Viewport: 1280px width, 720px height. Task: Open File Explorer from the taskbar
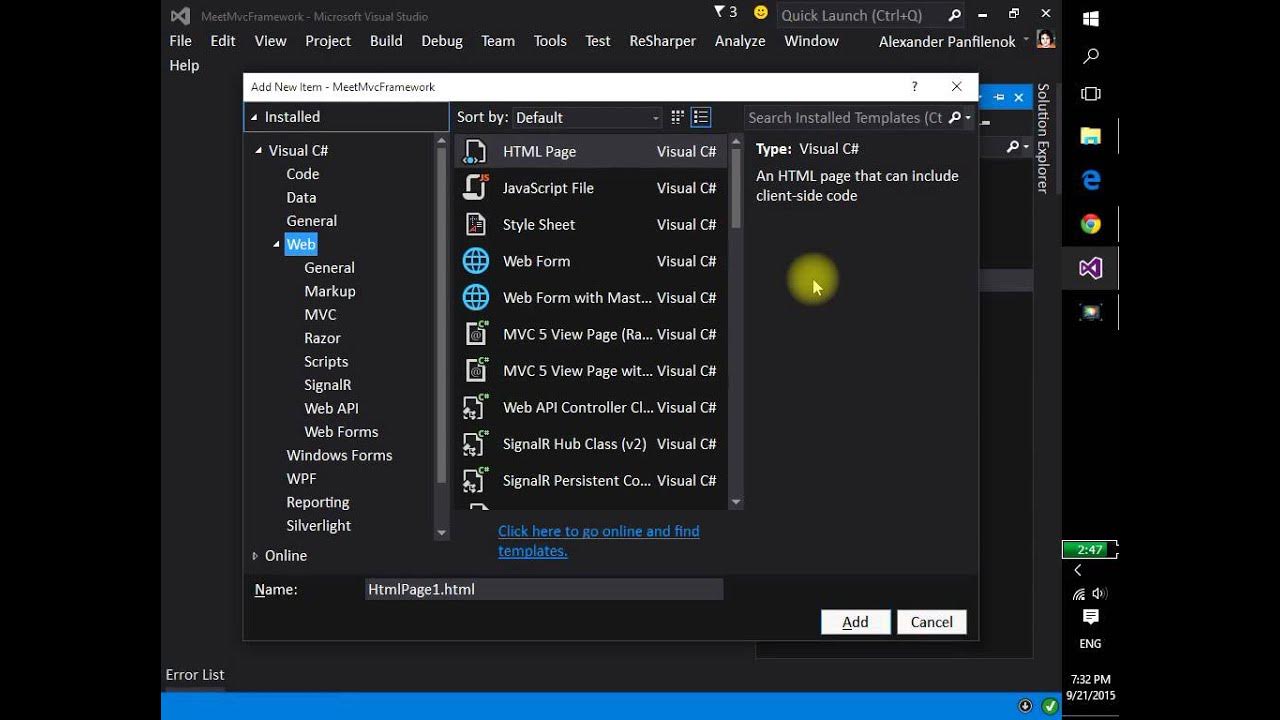(x=1091, y=136)
